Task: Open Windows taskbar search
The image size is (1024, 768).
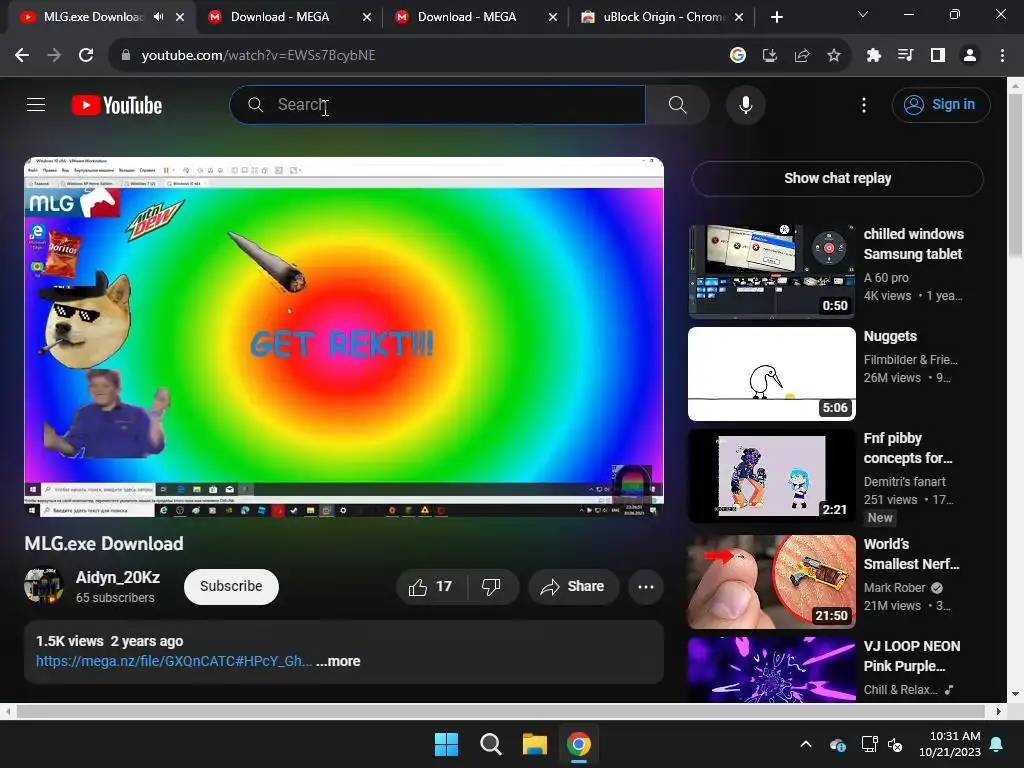Action: tap(490, 744)
